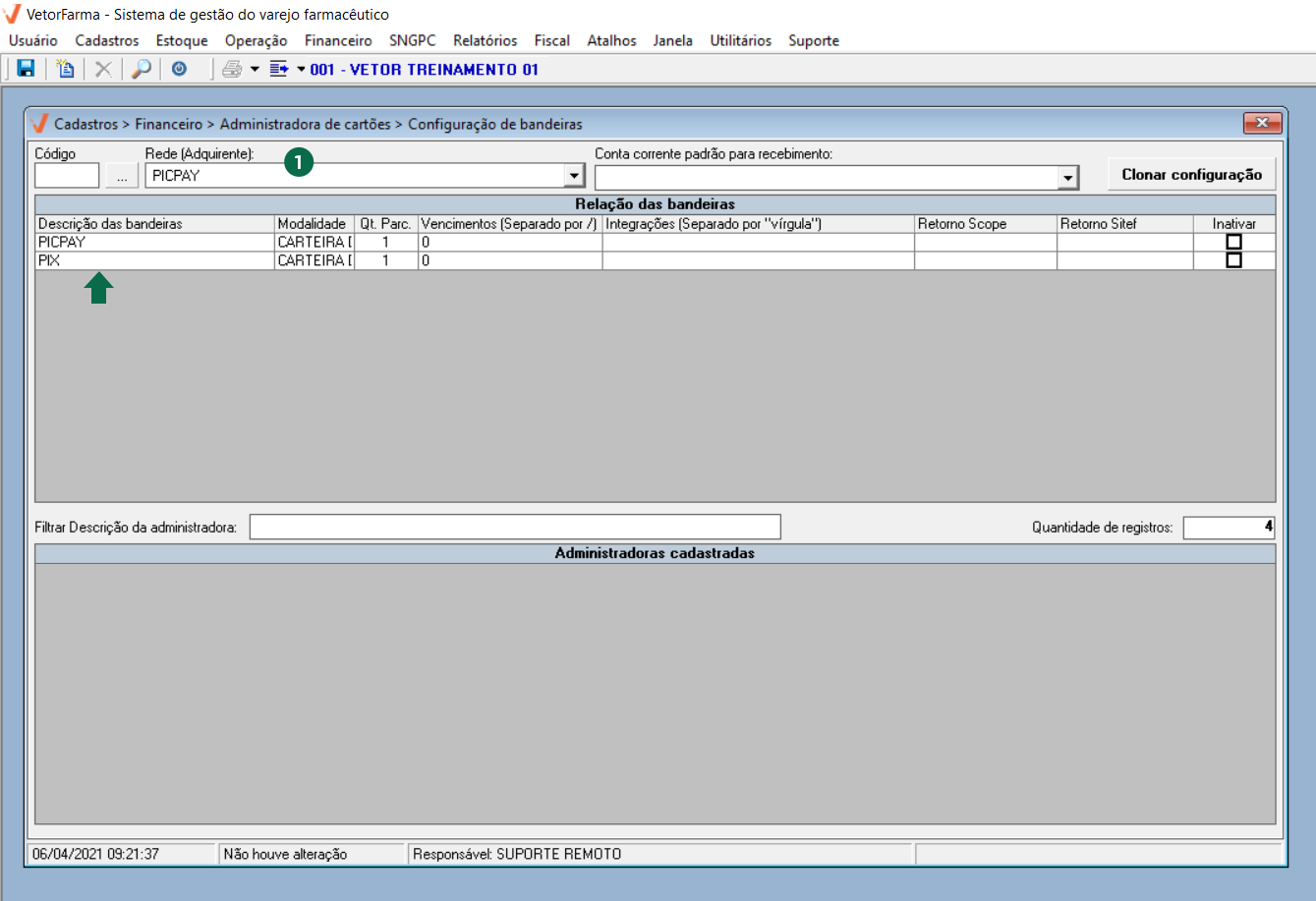
Task: Close the Configuração de bandeiras window
Action: [x=1263, y=123]
